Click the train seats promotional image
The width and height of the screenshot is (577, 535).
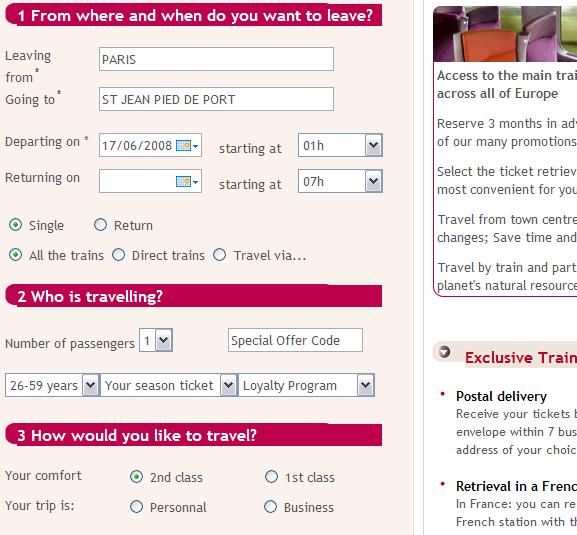[x=505, y=34]
